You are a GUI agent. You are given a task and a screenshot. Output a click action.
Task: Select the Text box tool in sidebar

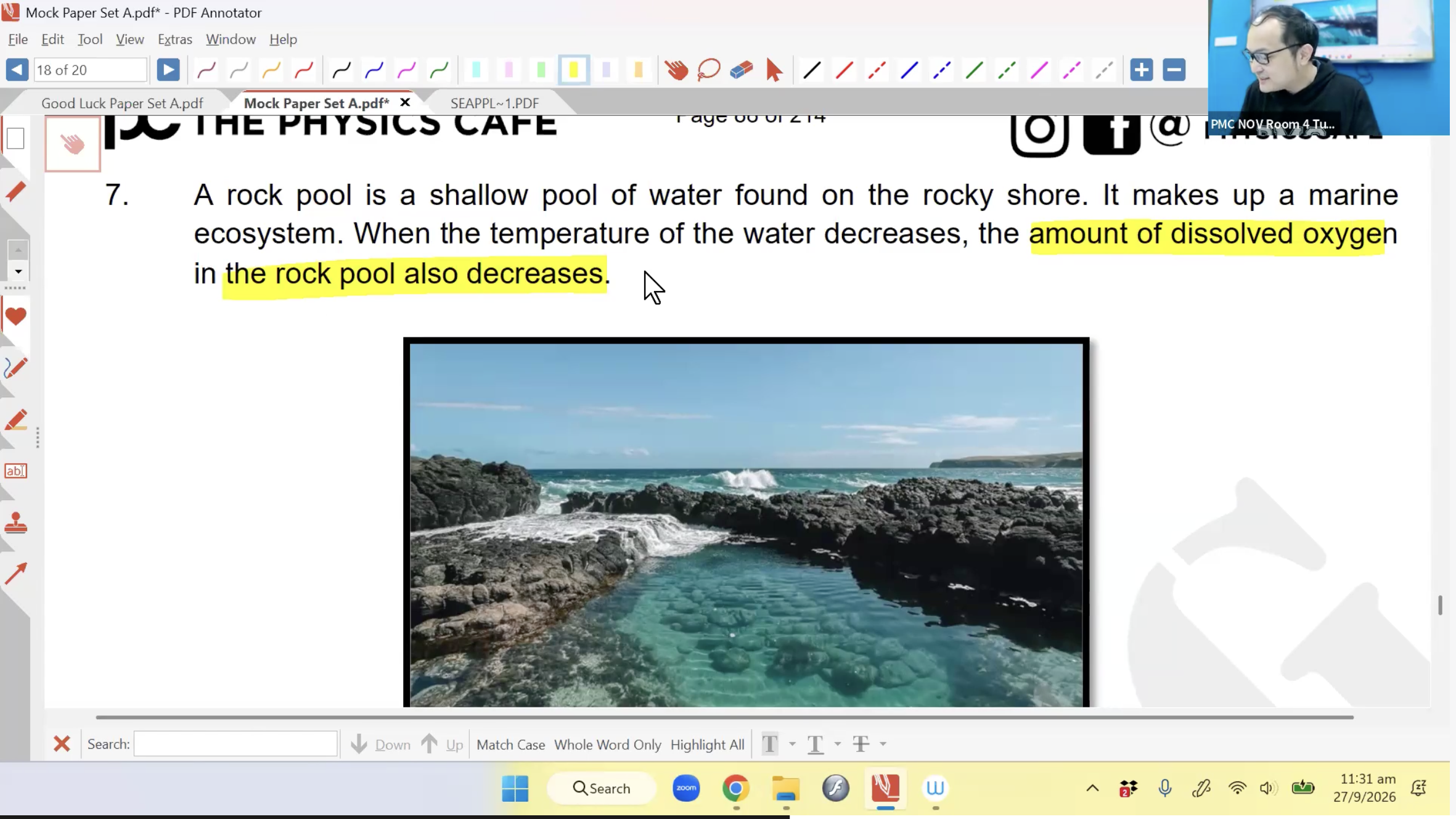pyautogui.click(x=15, y=471)
